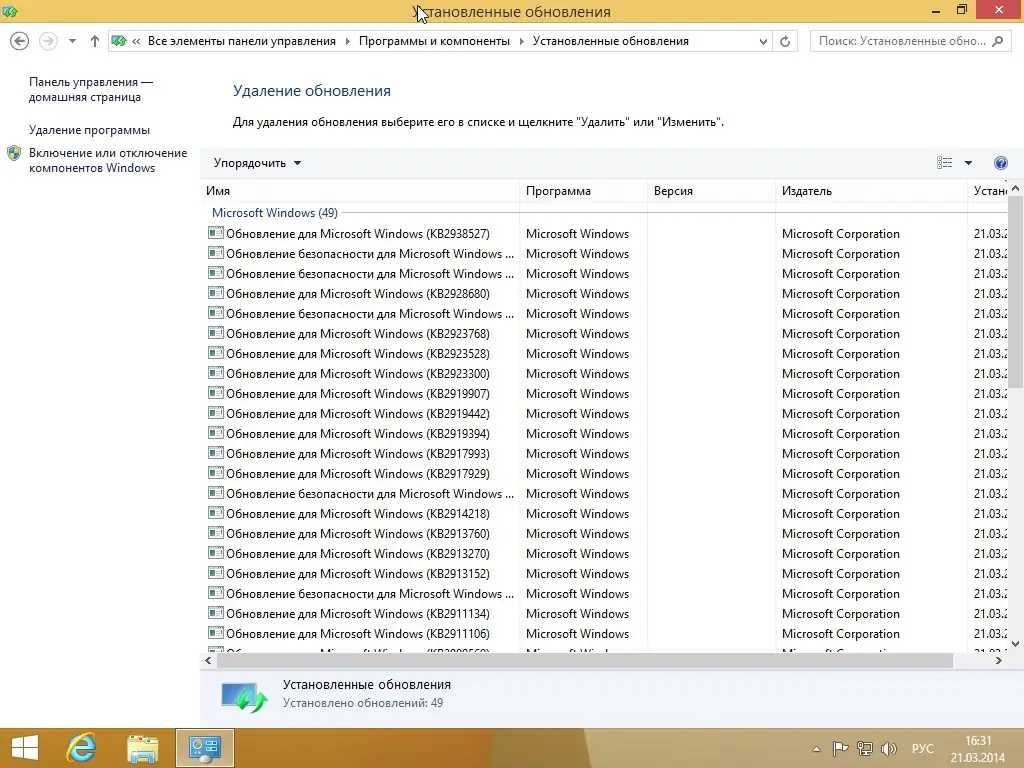The width and height of the screenshot is (1024, 768).
Task: Select update KB2917929
Action: 358,473
